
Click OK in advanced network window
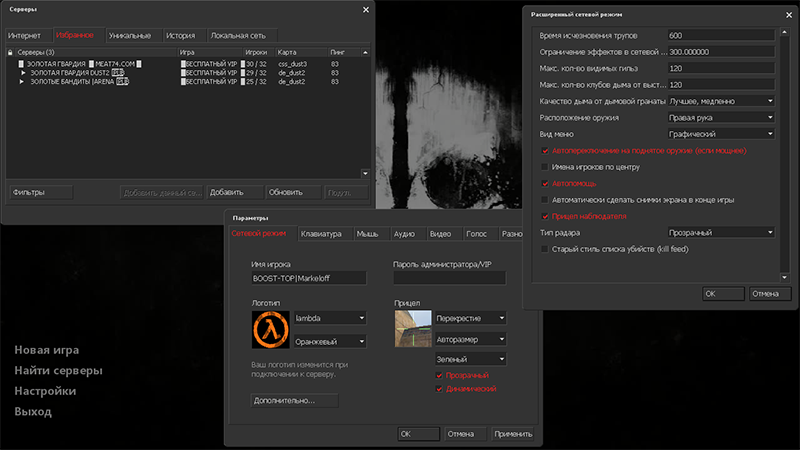click(723, 293)
